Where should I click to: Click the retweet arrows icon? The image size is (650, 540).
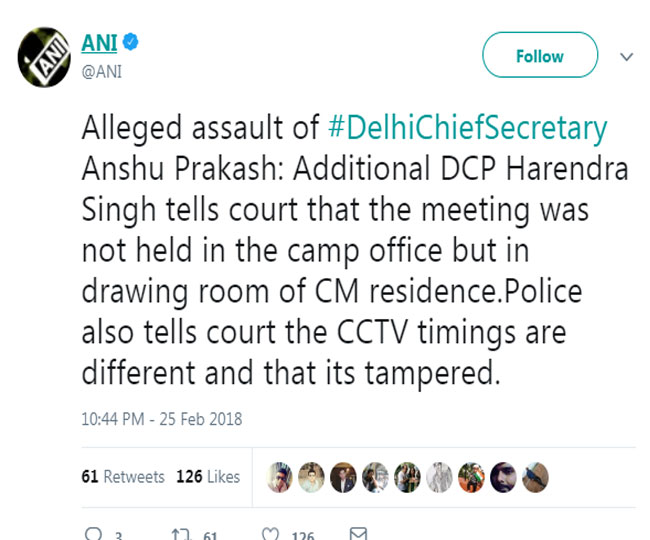181,535
